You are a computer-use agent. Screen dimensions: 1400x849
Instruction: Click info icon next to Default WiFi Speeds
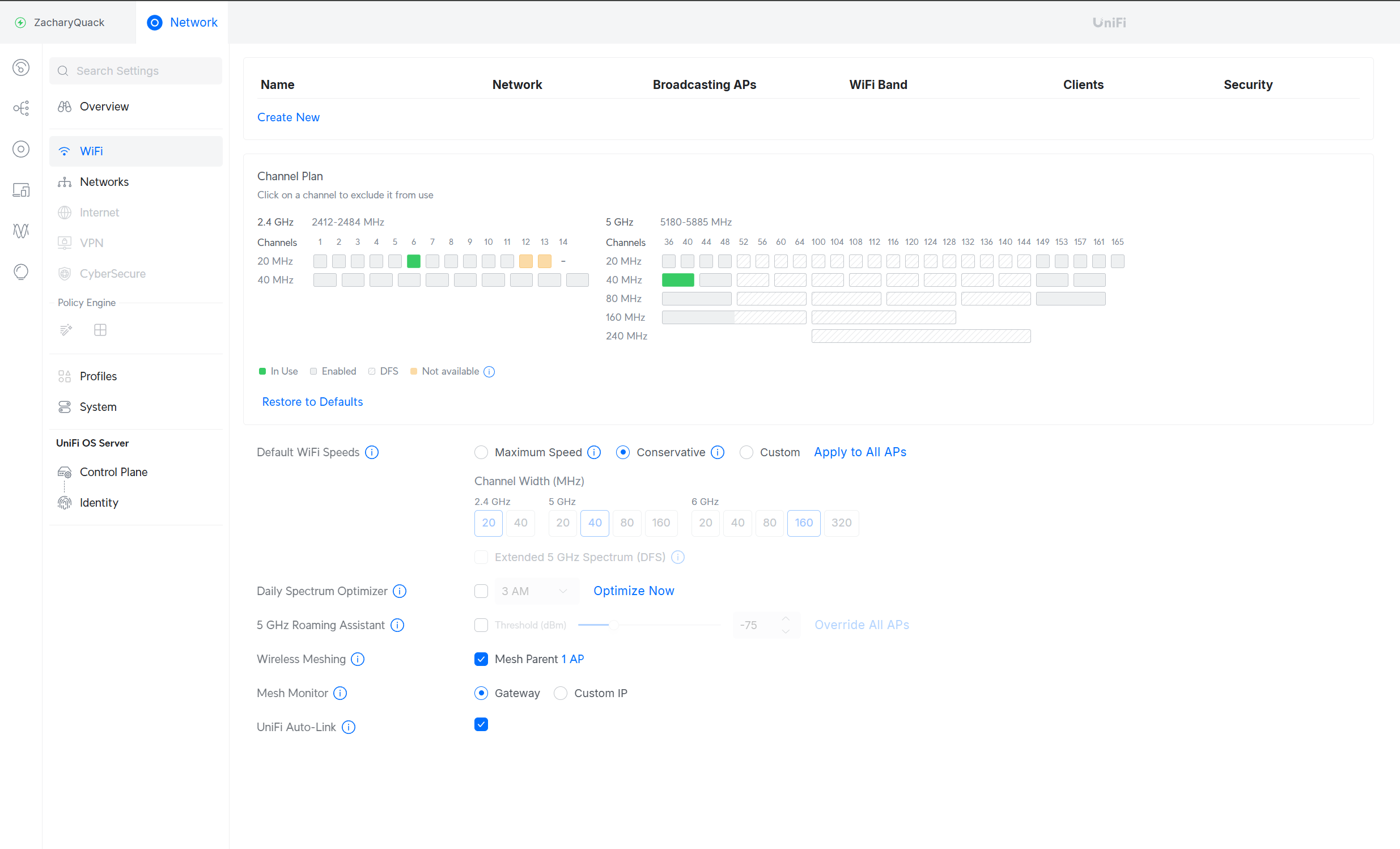372,452
